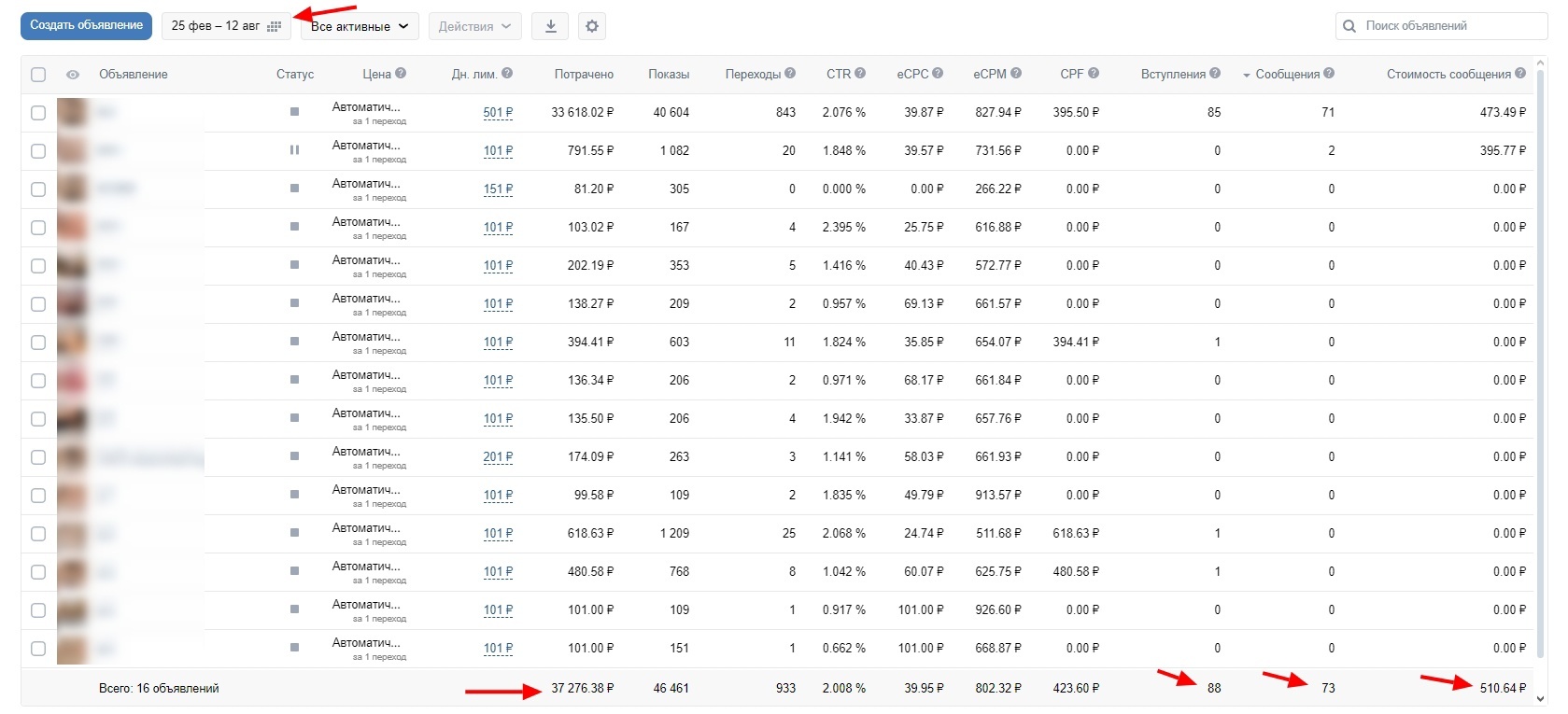Viewport: 1568px width, 714px height.
Task: Click help icon next to Переходы
Action: [790, 73]
